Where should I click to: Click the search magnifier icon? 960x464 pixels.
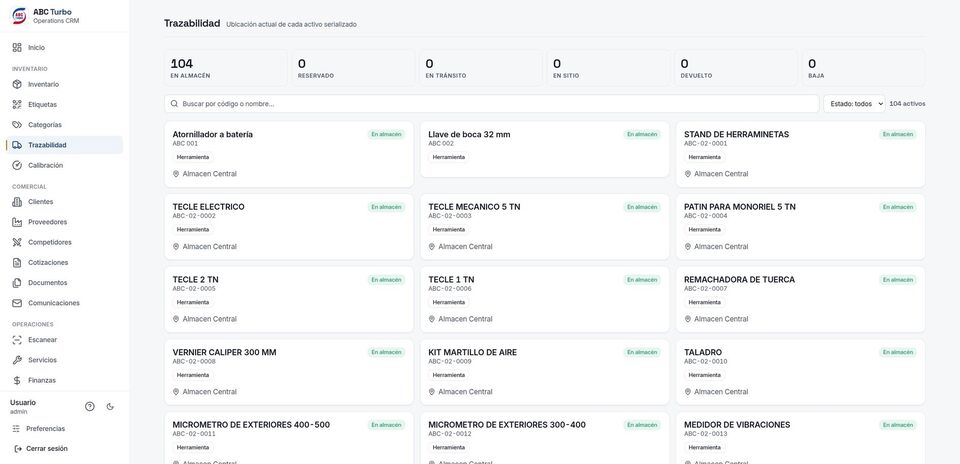174,104
